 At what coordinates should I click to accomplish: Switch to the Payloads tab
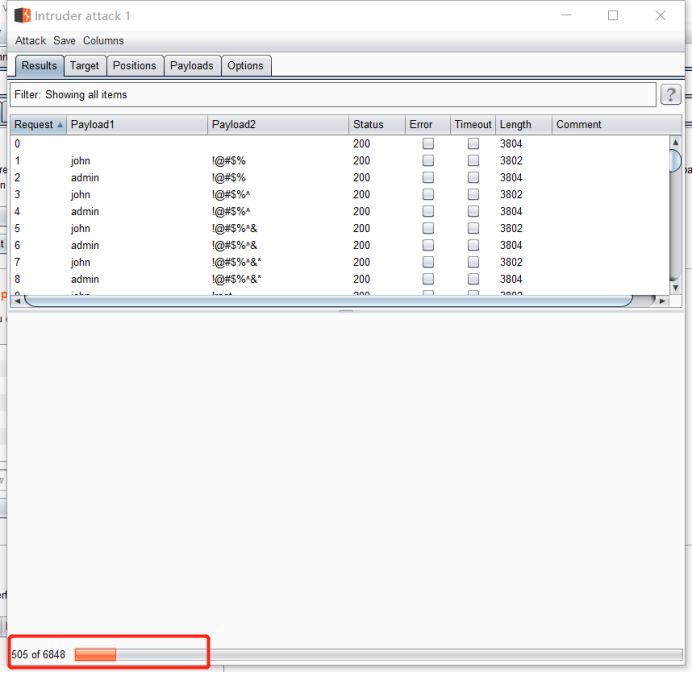[192, 66]
